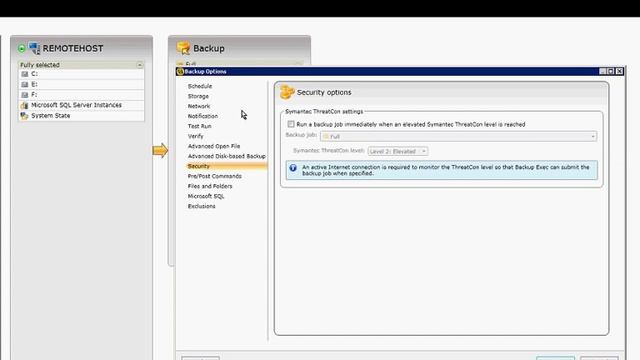Open the Verify options page
640x360 pixels.
click(x=196, y=136)
